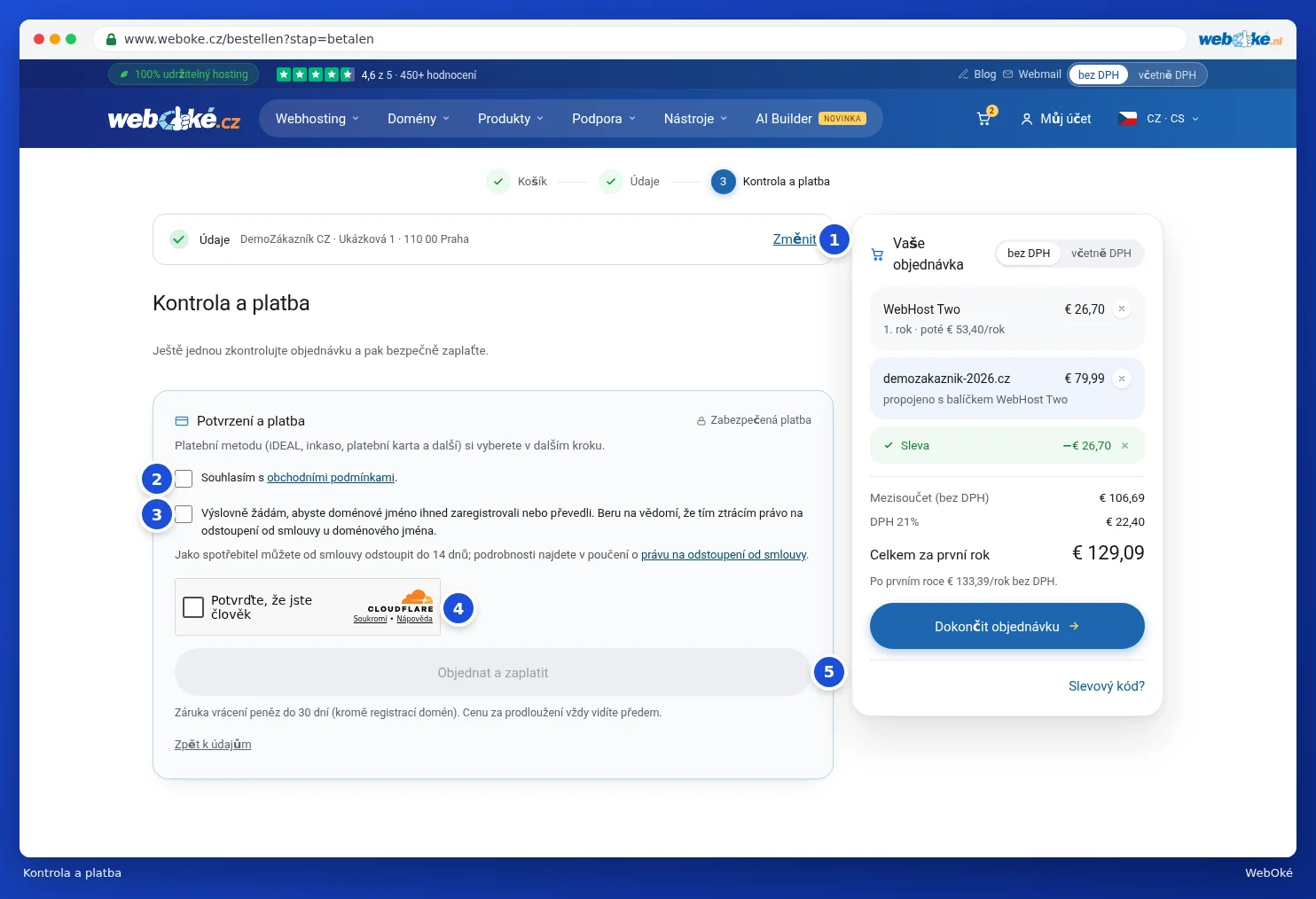Click Změnit to edit customer details
The height and width of the screenshot is (899, 1316).
pyautogui.click(x=795, y=239)
